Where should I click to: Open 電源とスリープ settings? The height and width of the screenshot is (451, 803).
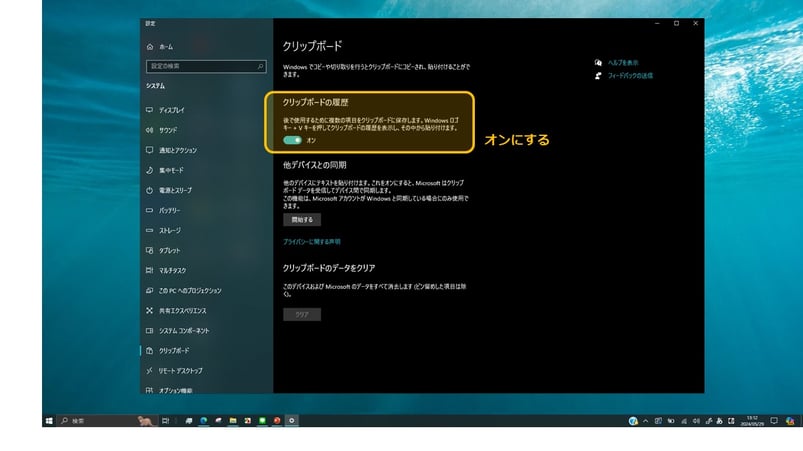pyautogui.click(x=168, y=190)
